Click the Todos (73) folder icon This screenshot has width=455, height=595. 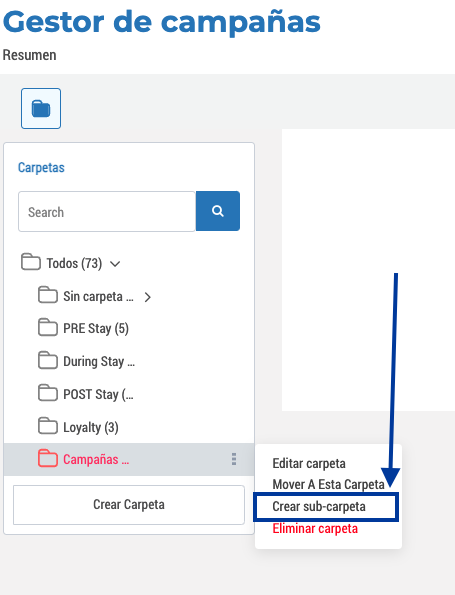pos(31,262)
